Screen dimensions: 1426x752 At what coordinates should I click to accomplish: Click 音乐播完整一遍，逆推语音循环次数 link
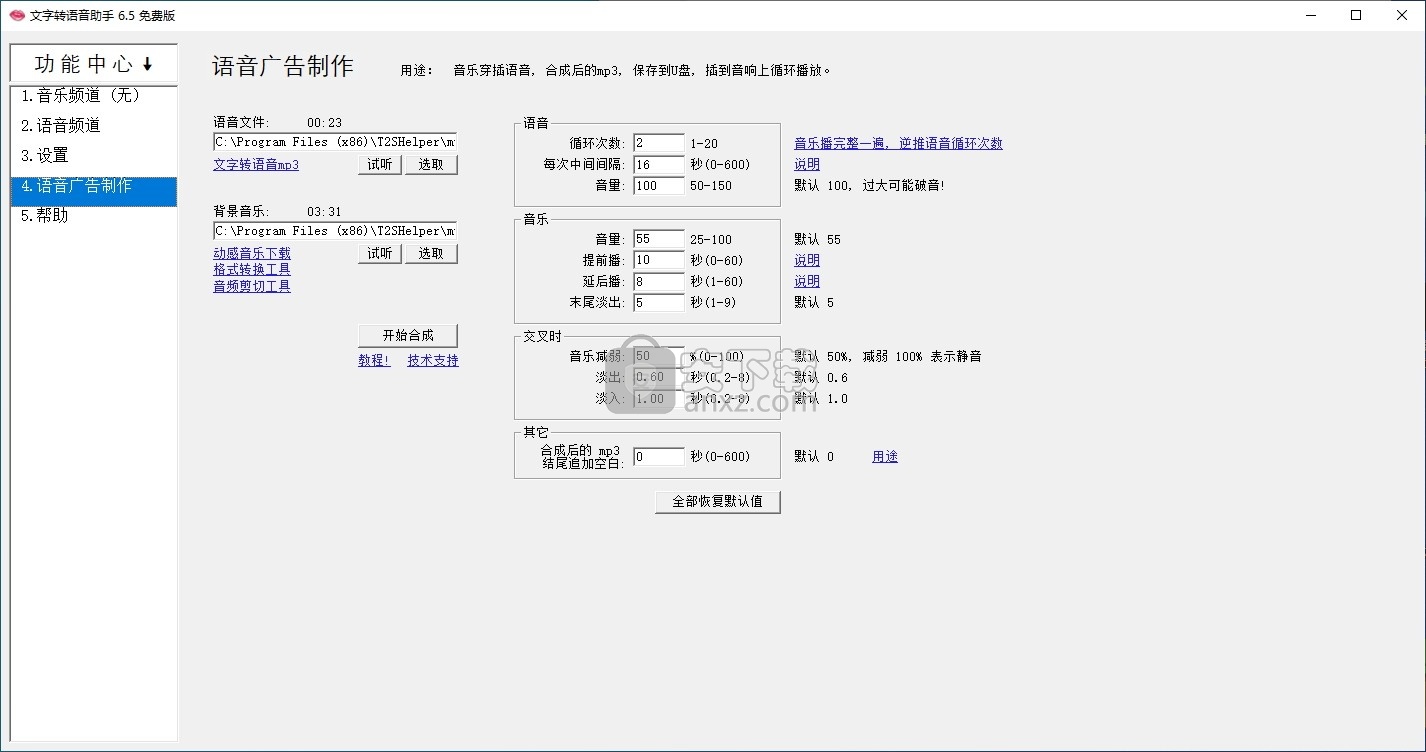[898, 144]
